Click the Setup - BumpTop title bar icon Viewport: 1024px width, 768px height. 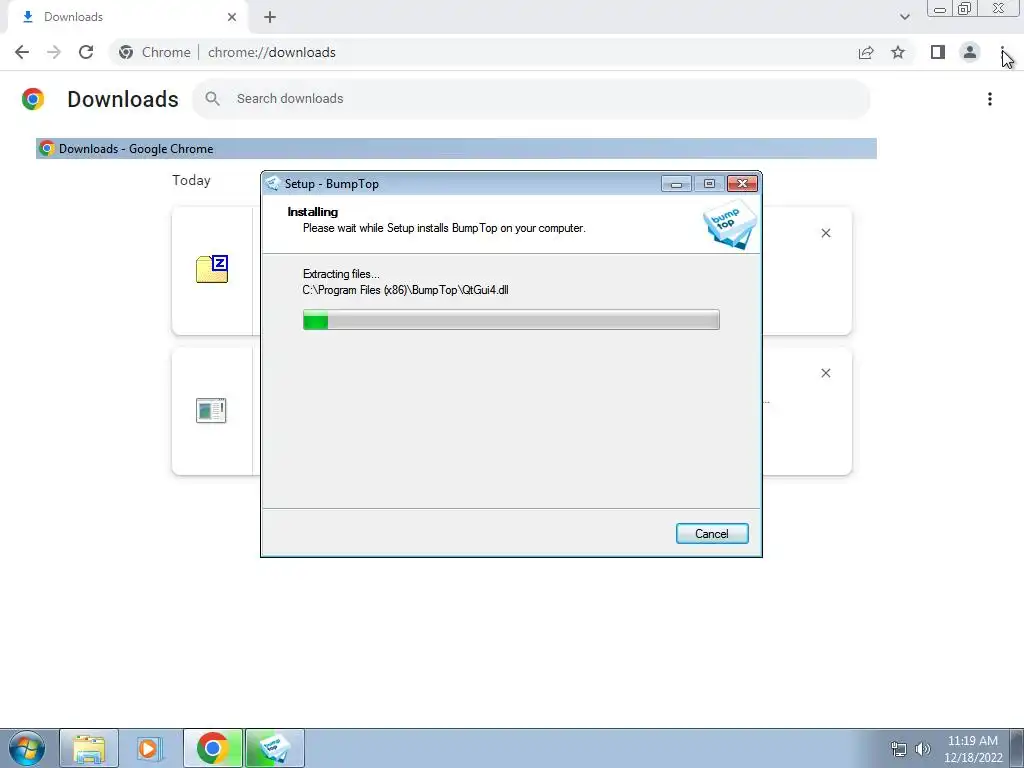point(274,184)
